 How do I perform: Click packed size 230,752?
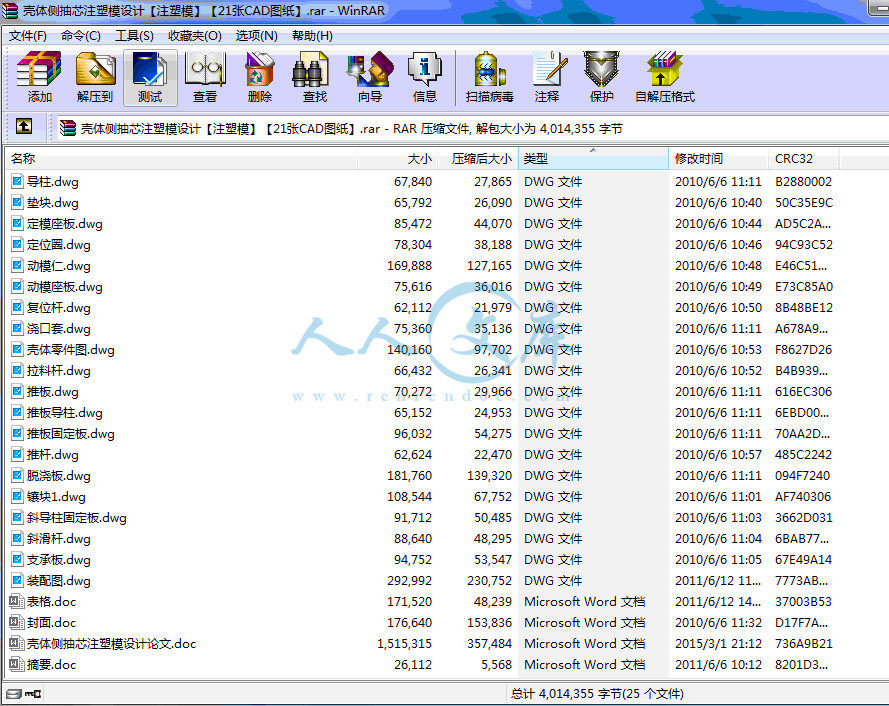pyautogui.click(x=489, y=580)
